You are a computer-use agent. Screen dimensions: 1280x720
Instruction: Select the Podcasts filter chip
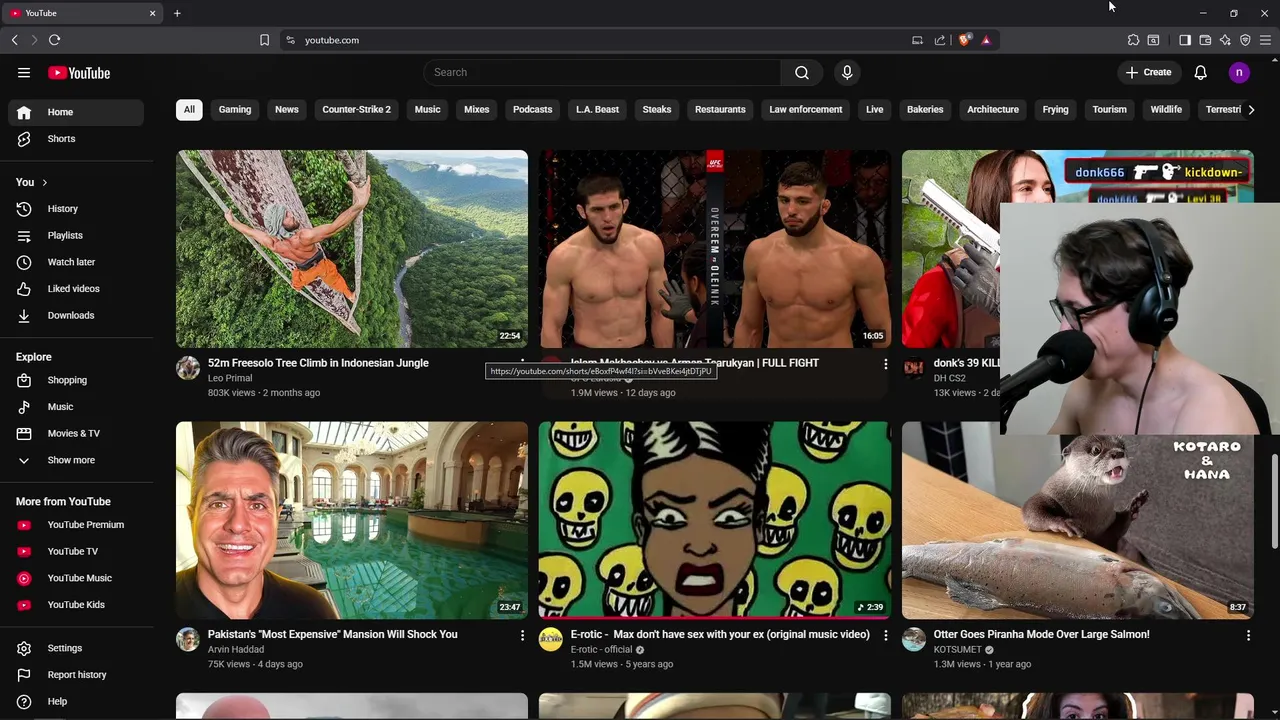point(532,110)
